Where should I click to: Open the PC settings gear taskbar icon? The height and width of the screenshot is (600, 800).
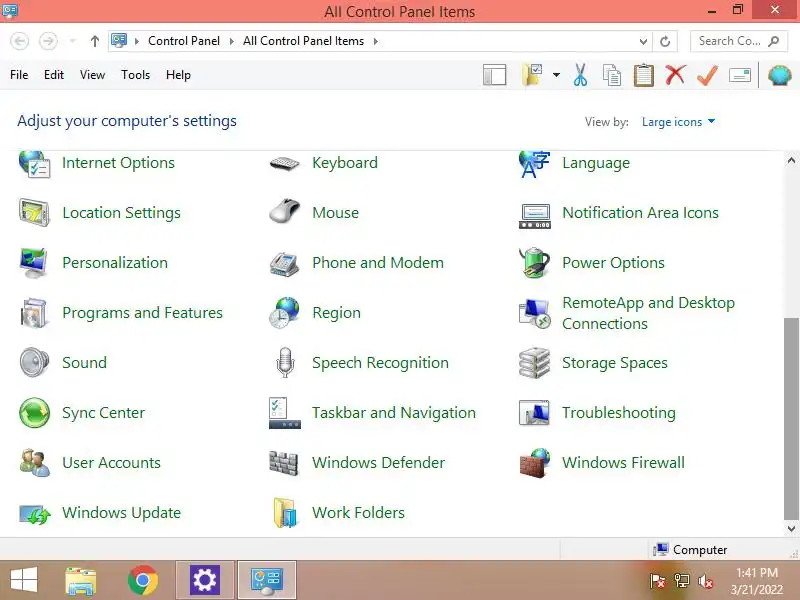tap(205, 580)
